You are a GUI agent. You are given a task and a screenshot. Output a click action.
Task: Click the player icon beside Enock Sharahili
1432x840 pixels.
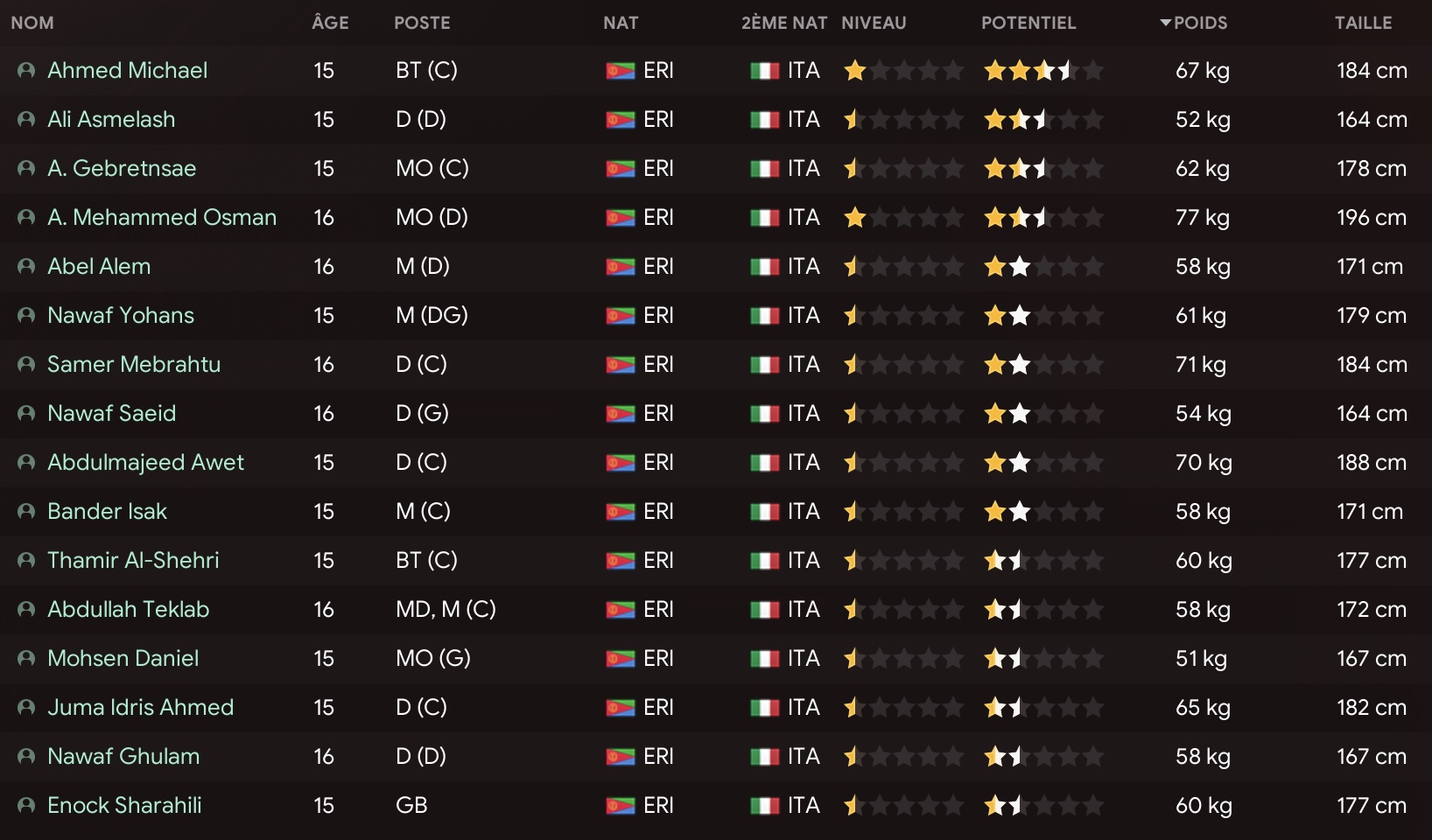tap(26, 805)
